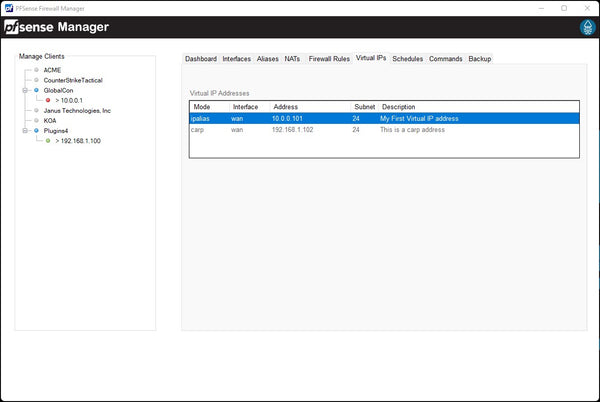
Task: Select Janus Technologies, Inc client
Action: point(77,110)
